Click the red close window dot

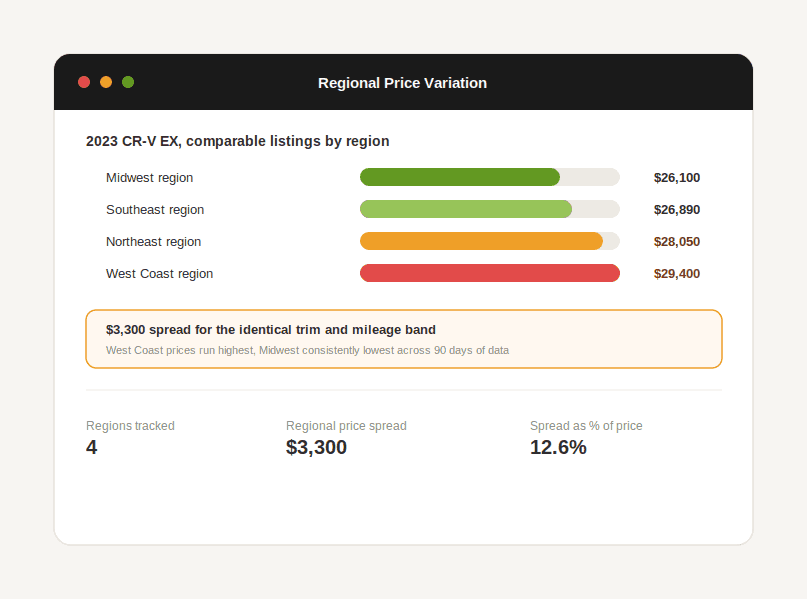pyautogui.click(x=84, y=82)
